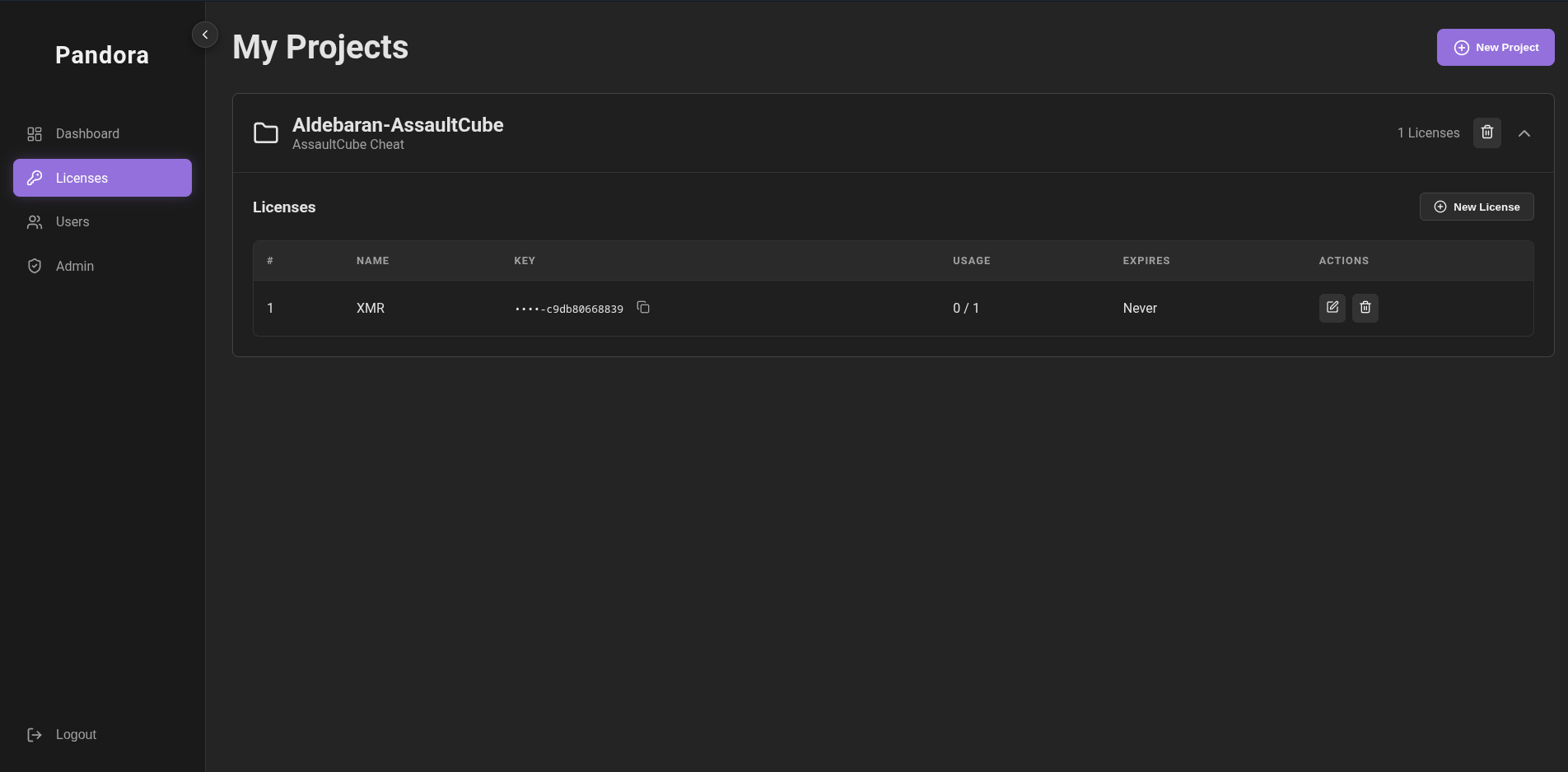Screen dimensions: 1568x772
Task: Click the USAGE column header
Action: [x=972, y=261]
